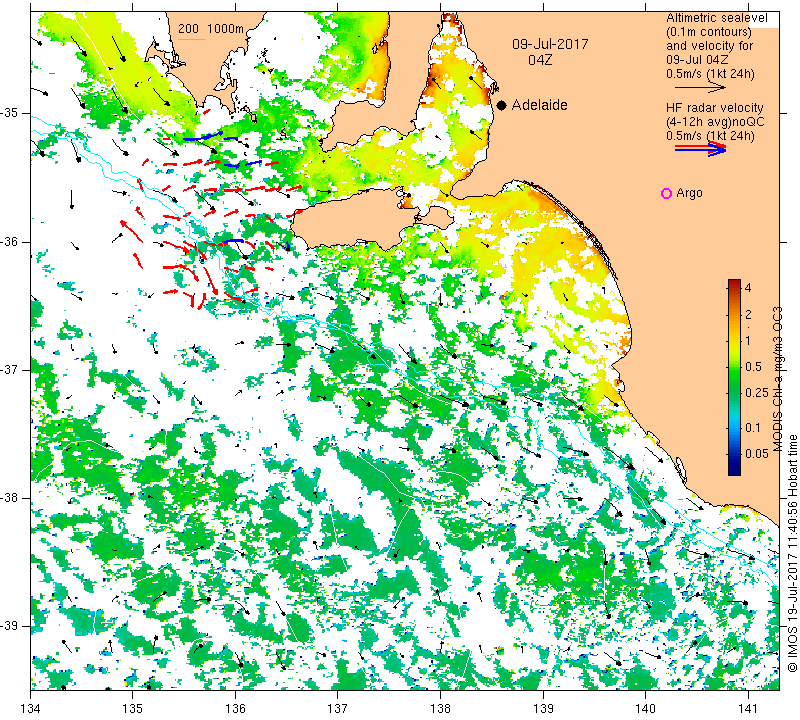Click the longitude 141 axis label
The height and width of the screenshot is (720, 800).
pyautogui.click(x=748, y=709)
